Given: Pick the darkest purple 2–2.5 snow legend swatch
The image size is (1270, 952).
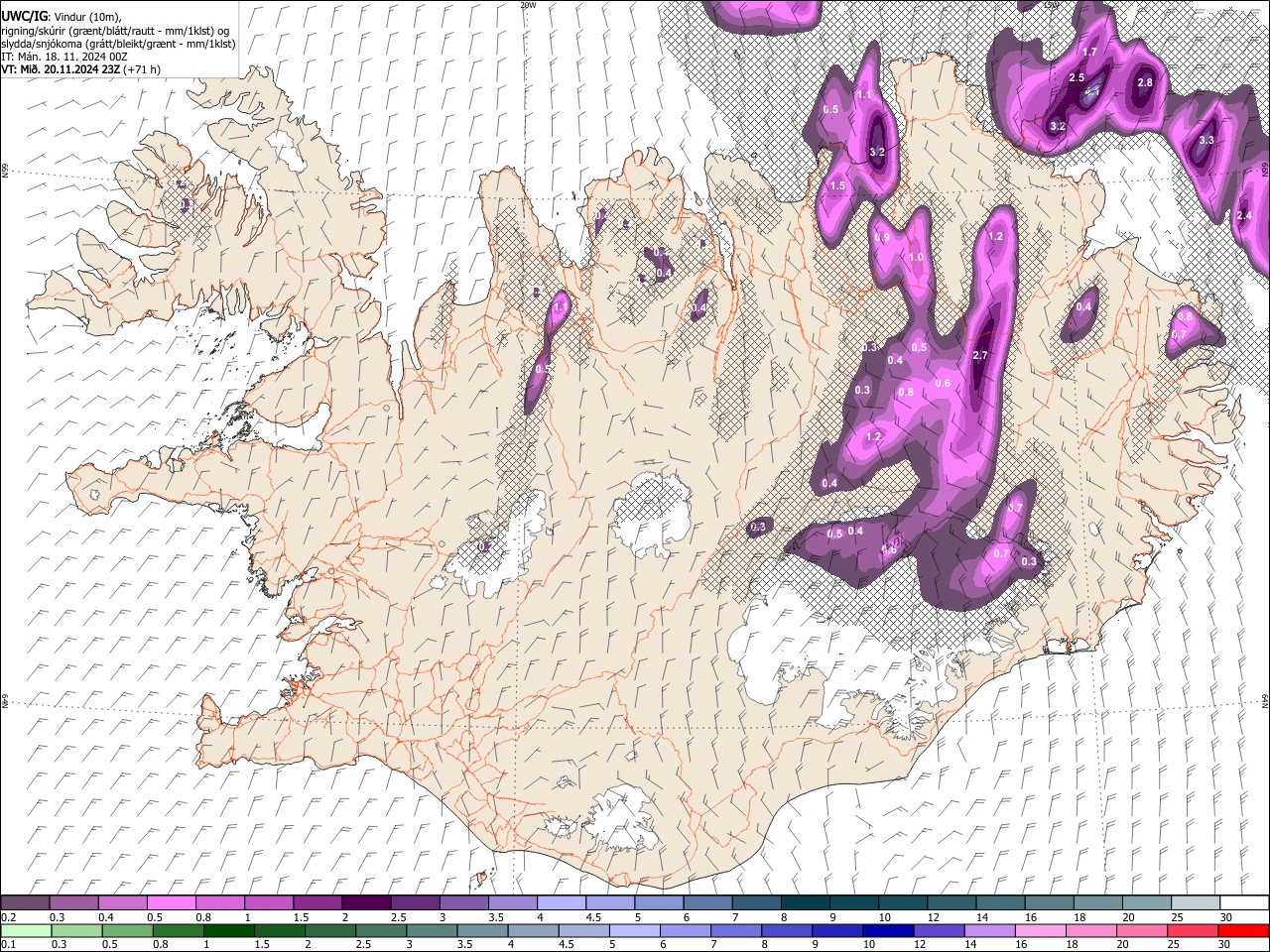Looking at the screenshot, I should [x=365, y=903].
